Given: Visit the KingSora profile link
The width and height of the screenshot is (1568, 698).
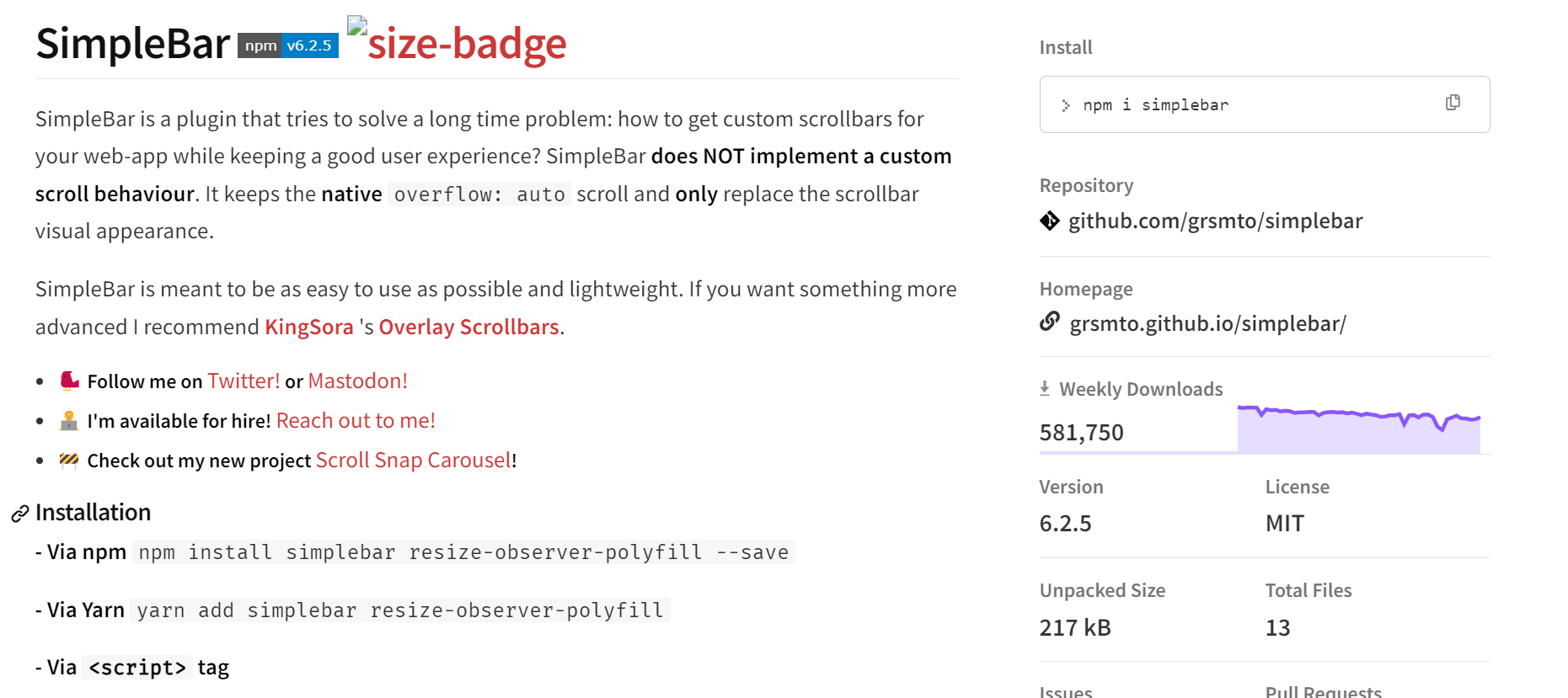Looking at the screenshot, I should tap(309, 328).
